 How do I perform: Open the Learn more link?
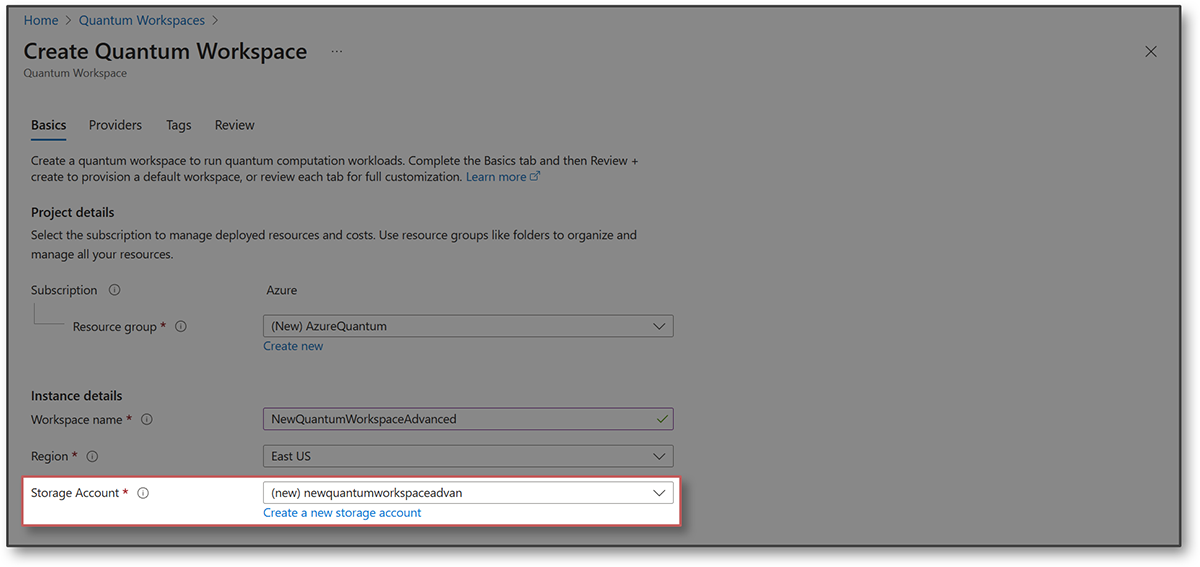503,177
